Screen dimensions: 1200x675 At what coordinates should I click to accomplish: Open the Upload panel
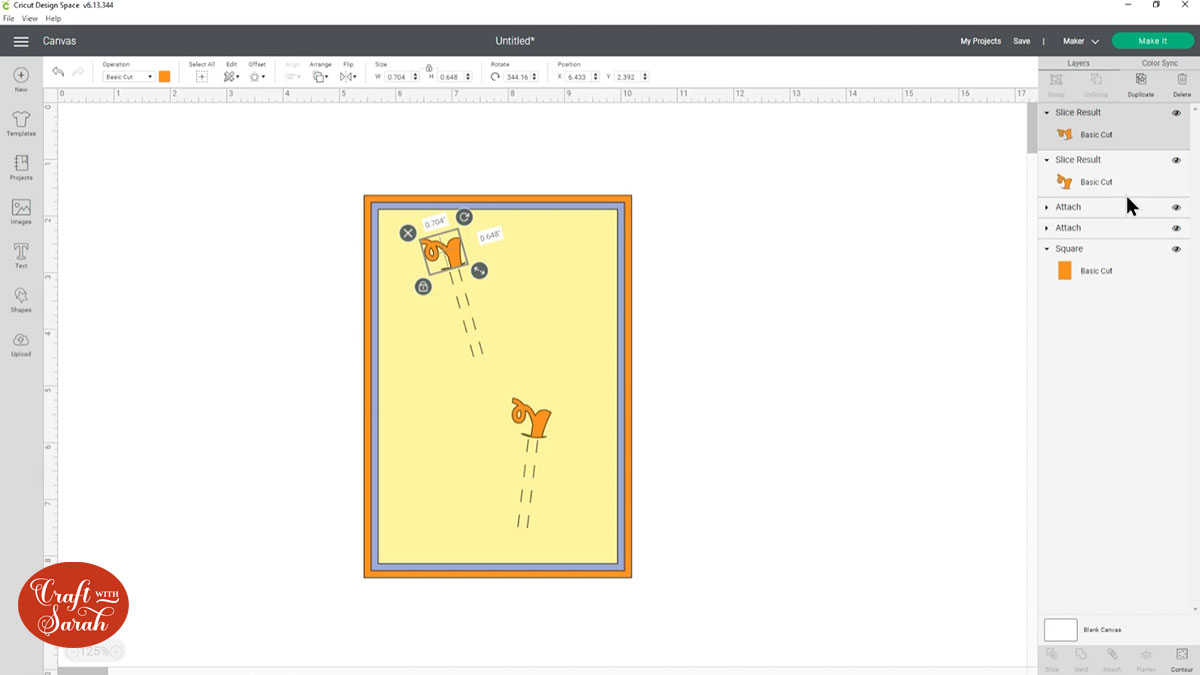(21, 343)
